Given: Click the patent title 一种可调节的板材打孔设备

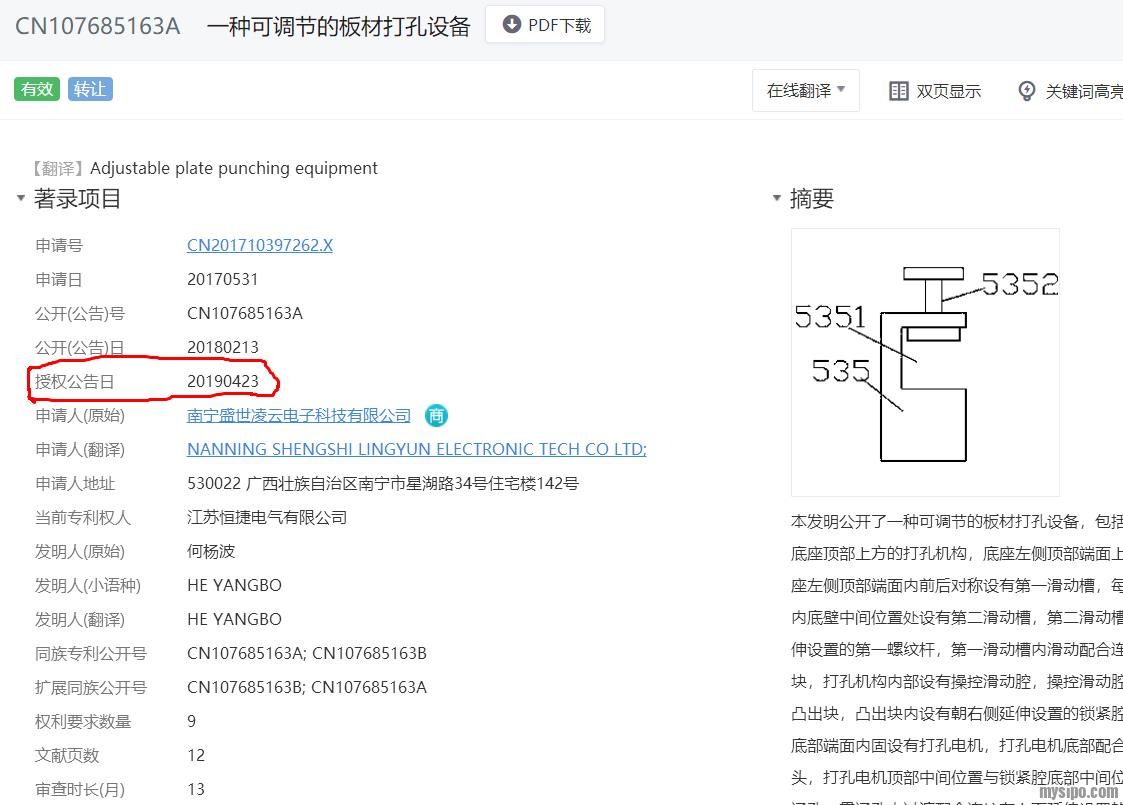Looking at the screenshot, I should pyautogui.click(x=338, y=26).
